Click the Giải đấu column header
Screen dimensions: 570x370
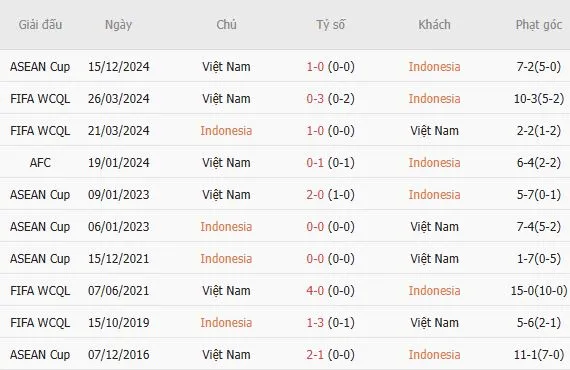click(40, 25)
